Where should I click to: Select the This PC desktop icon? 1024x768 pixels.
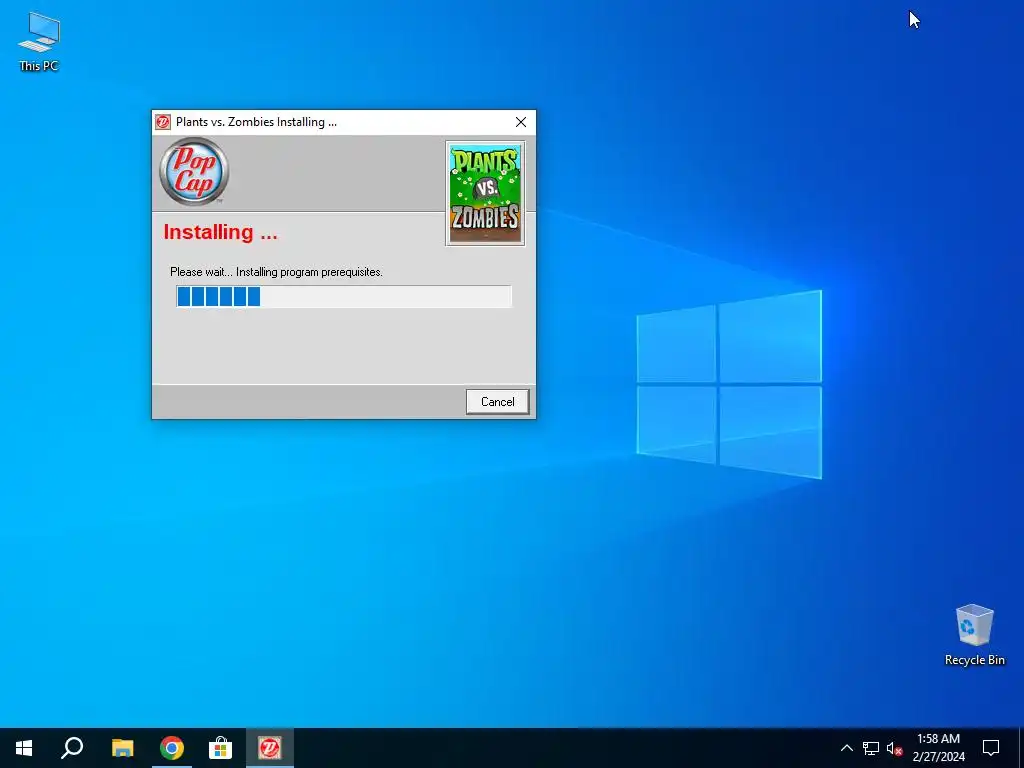39,41
